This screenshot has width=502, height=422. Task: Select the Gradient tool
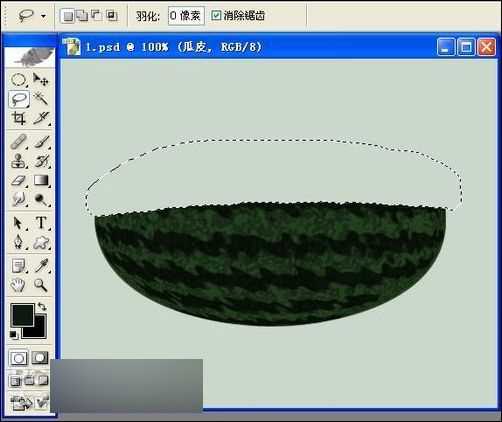tap(41, 181)
